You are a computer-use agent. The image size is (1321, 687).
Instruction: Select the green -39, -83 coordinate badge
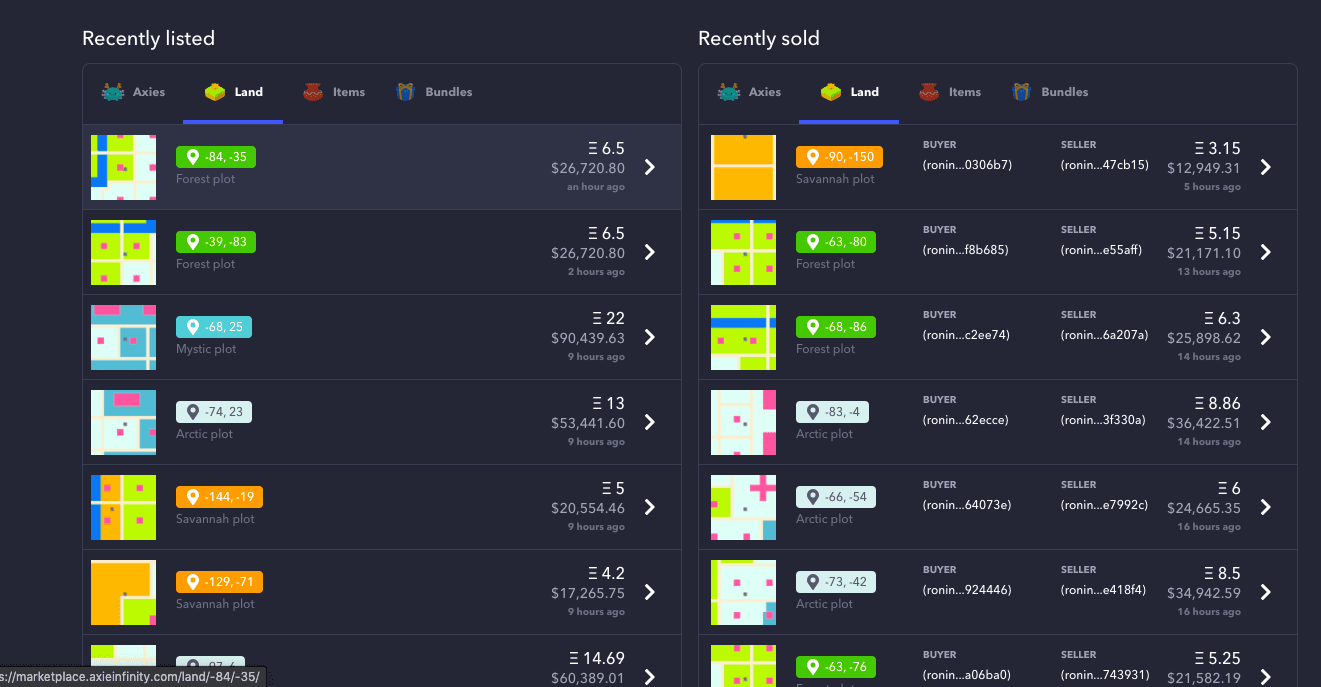tap(217, 242)
